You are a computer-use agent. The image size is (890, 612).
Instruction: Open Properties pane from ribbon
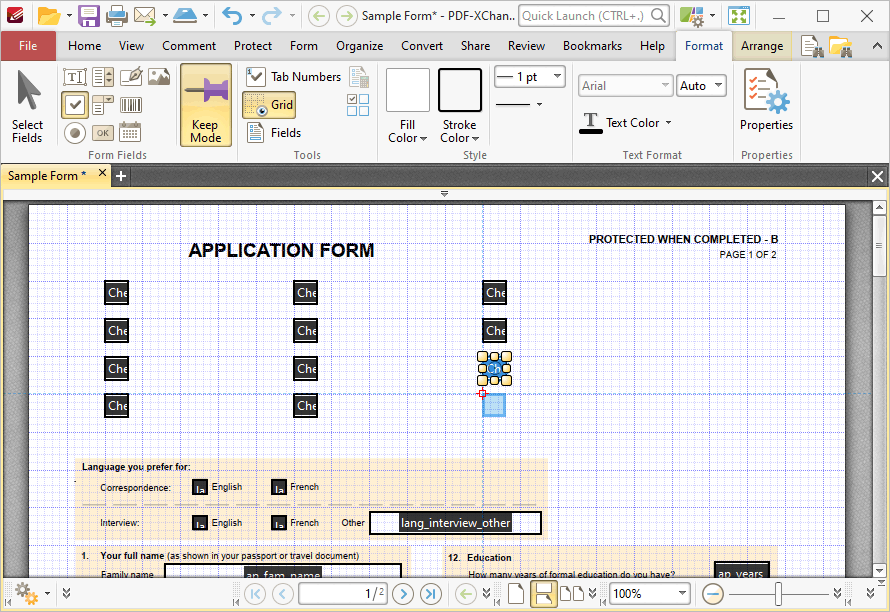point(766,101)
